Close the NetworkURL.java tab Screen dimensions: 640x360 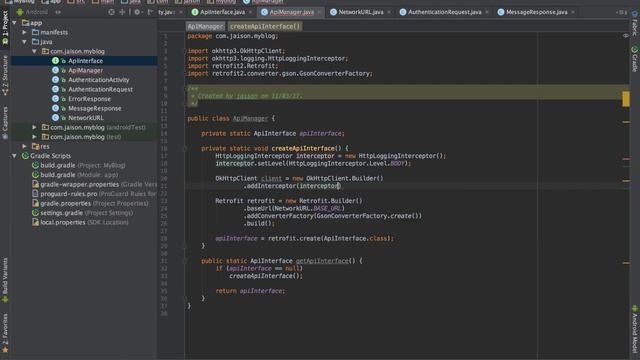click(389, 12)
